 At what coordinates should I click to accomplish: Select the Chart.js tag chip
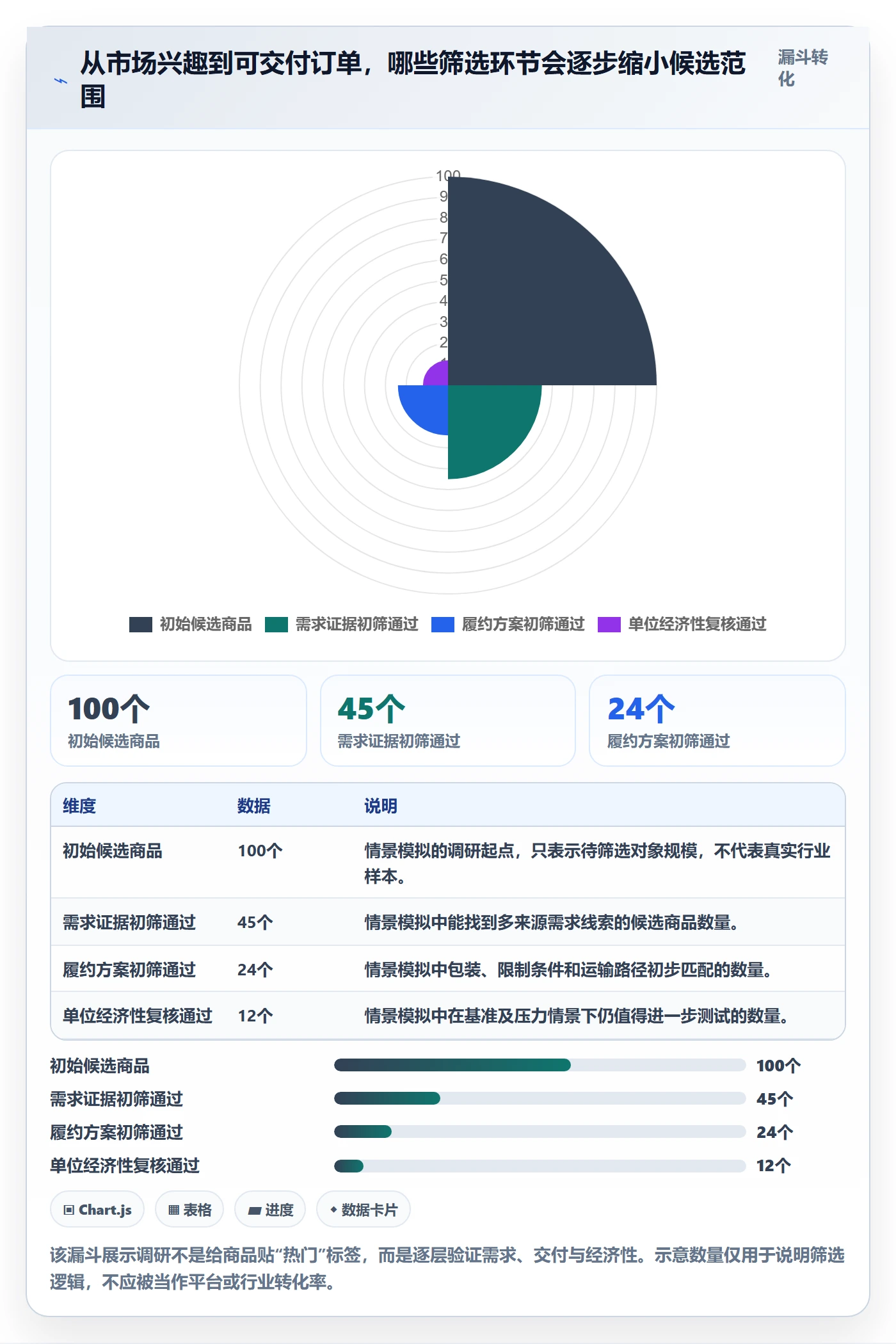97,1210
